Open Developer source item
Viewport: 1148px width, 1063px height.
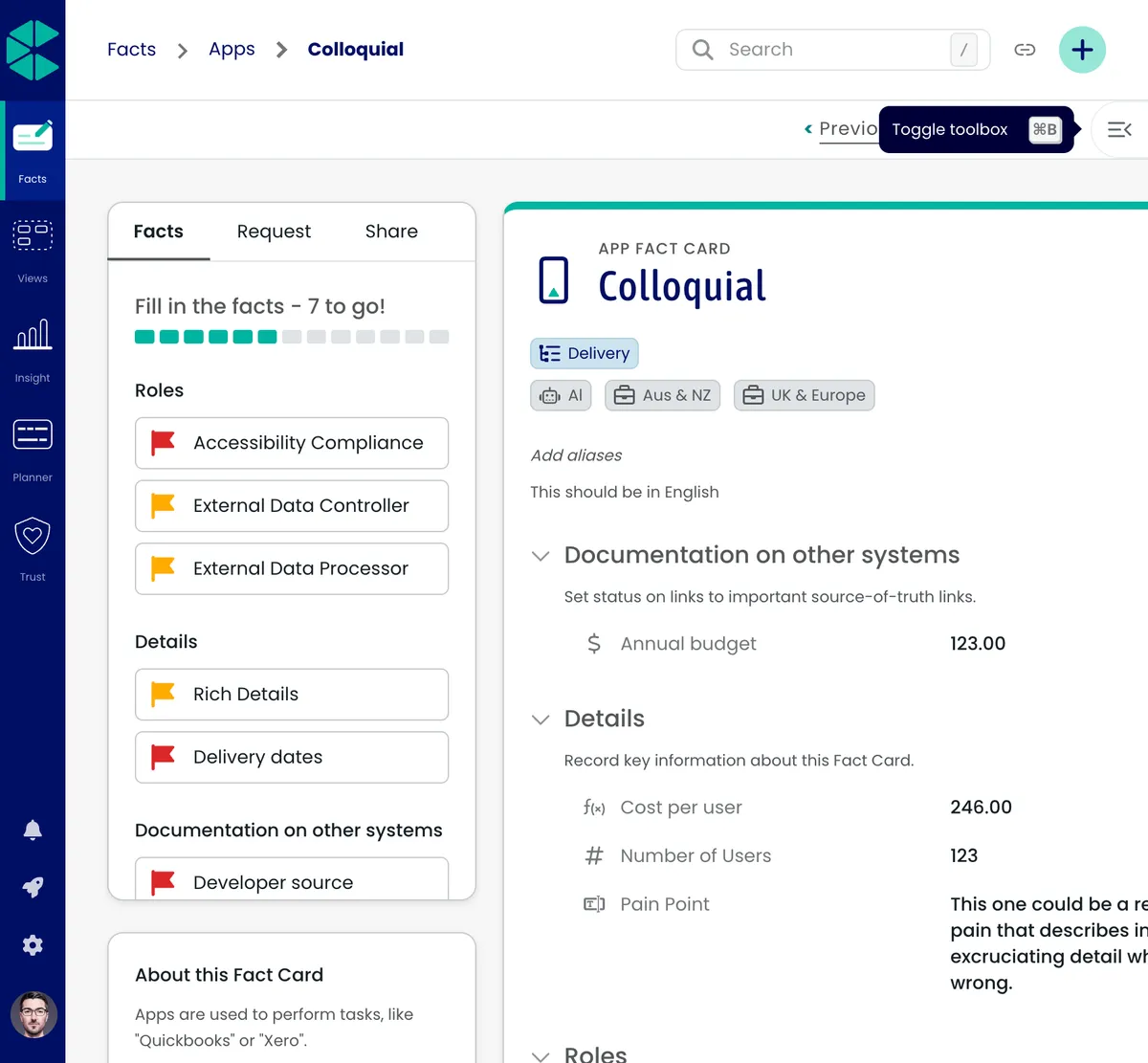[292, 878]
